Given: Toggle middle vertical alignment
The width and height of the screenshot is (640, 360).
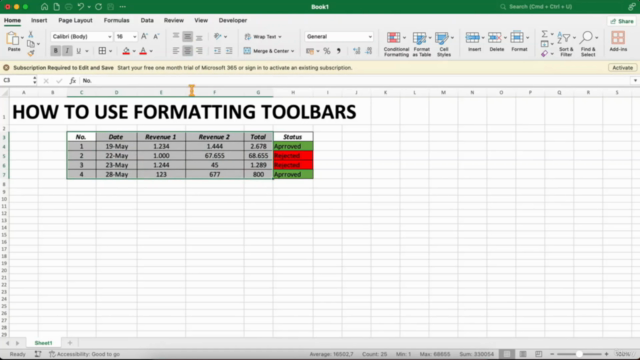Looking at the screenshot, I should click(187, 36).
